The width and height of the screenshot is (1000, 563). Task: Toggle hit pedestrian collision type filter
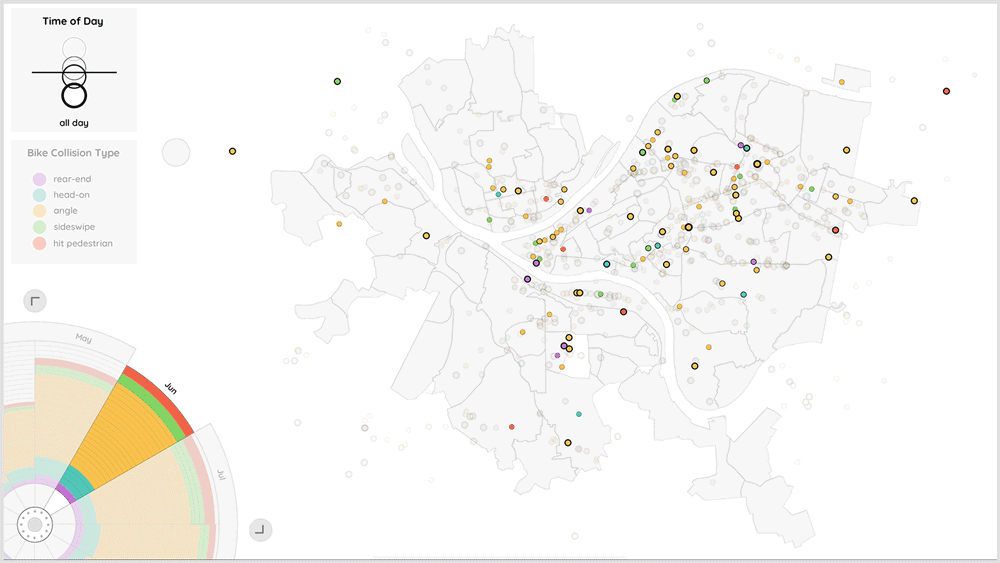tap(40, 244)
